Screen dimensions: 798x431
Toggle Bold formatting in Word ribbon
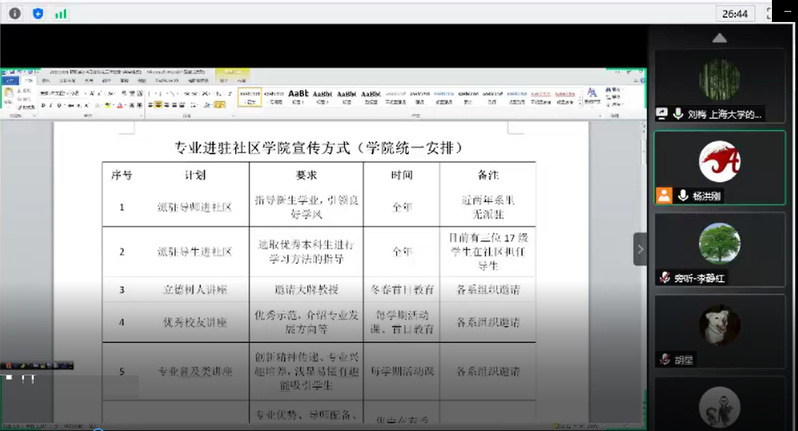pos(43,105)
